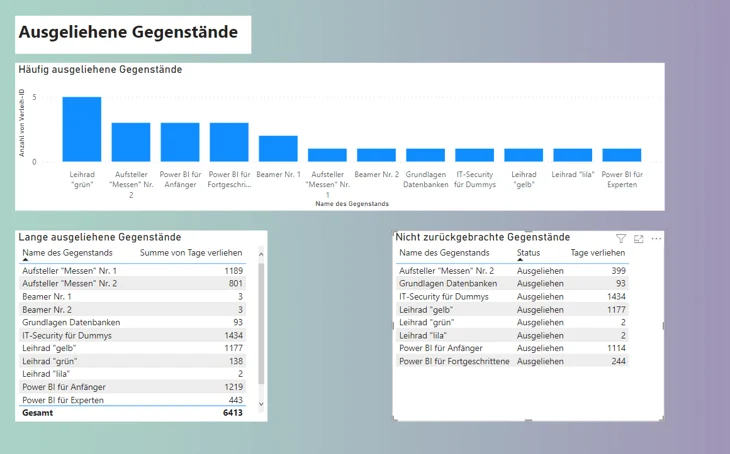Select IT-Security für Dummys in Nicht zurückgebrachte table
This screenshot has height=454, width=730.
[444, 297]
